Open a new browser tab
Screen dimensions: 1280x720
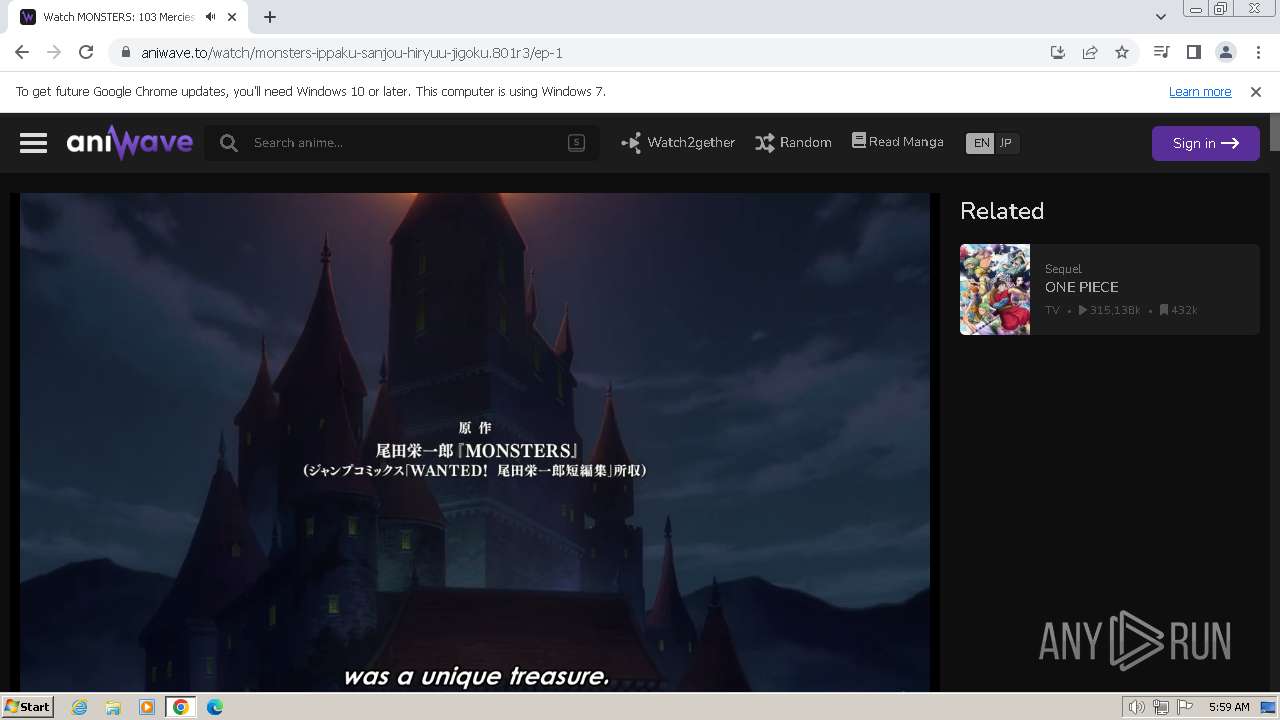click(x=270, y=16)
